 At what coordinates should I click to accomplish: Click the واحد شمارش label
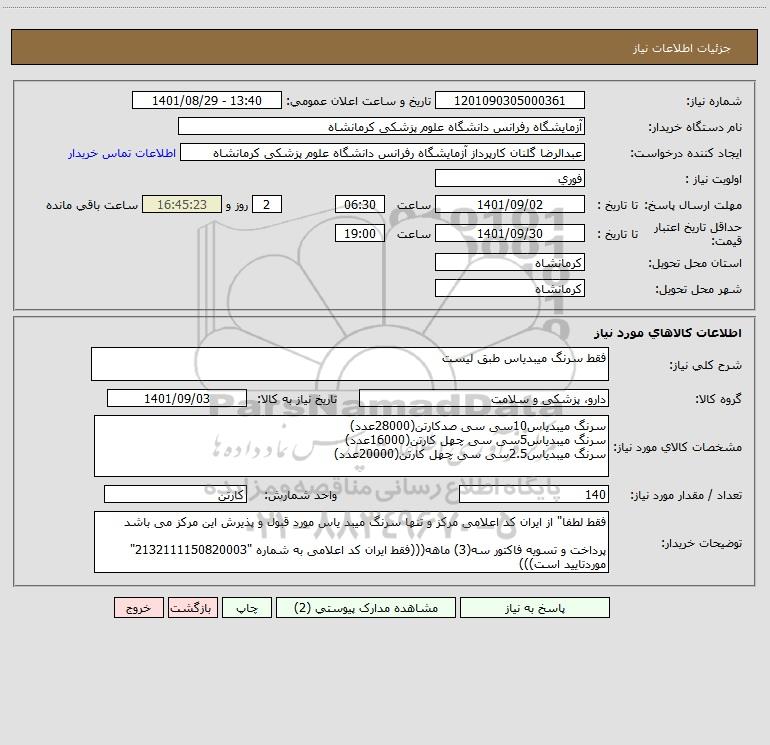pyautogui.click(x=301, y=496)
